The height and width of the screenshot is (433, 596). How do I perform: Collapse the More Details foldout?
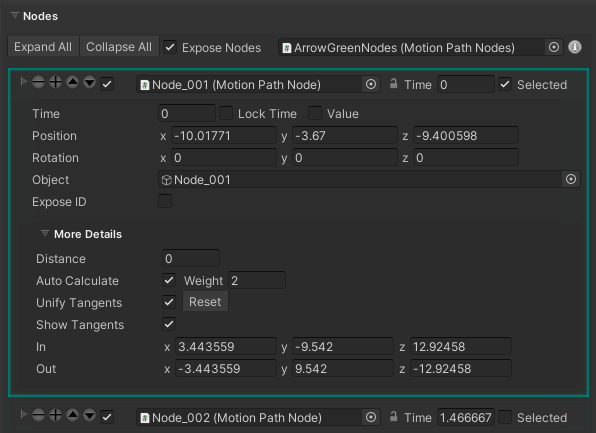coord(45,233)
